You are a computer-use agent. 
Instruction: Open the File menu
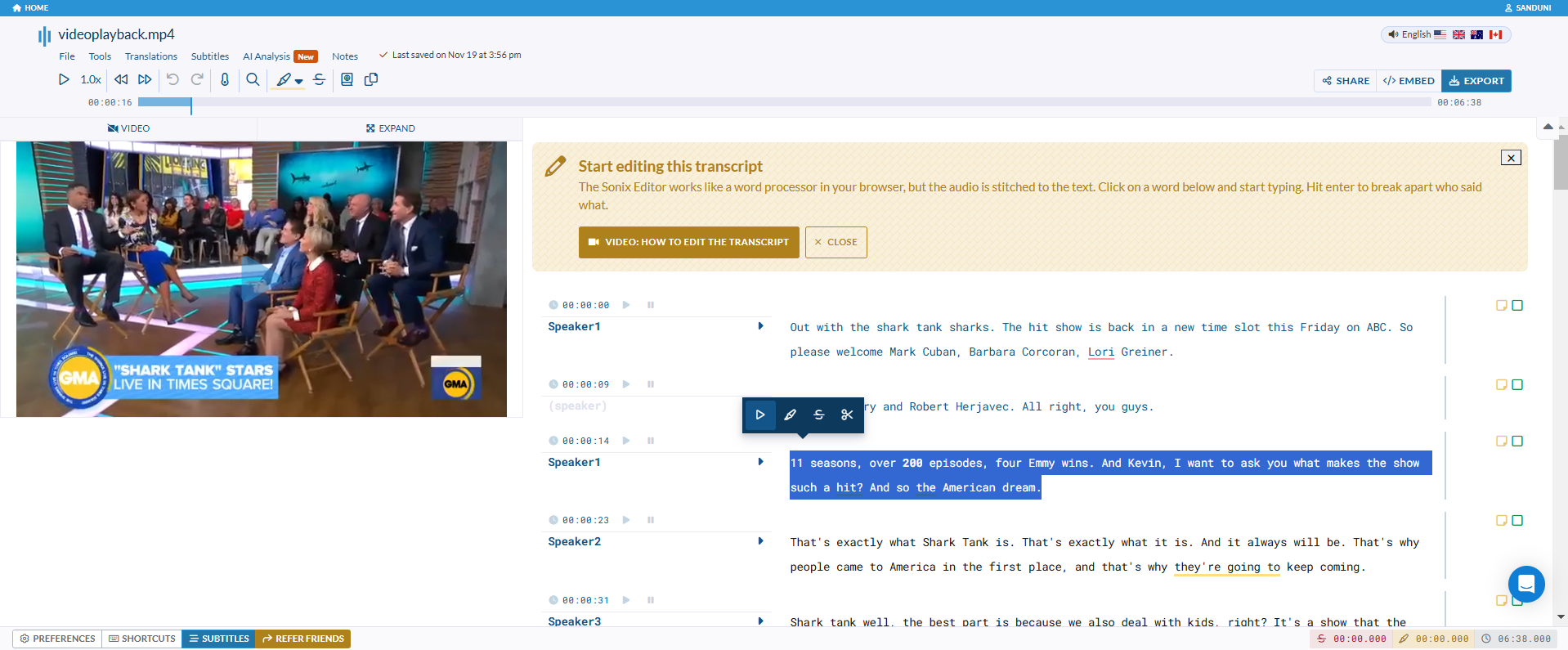tap(67, 56)
